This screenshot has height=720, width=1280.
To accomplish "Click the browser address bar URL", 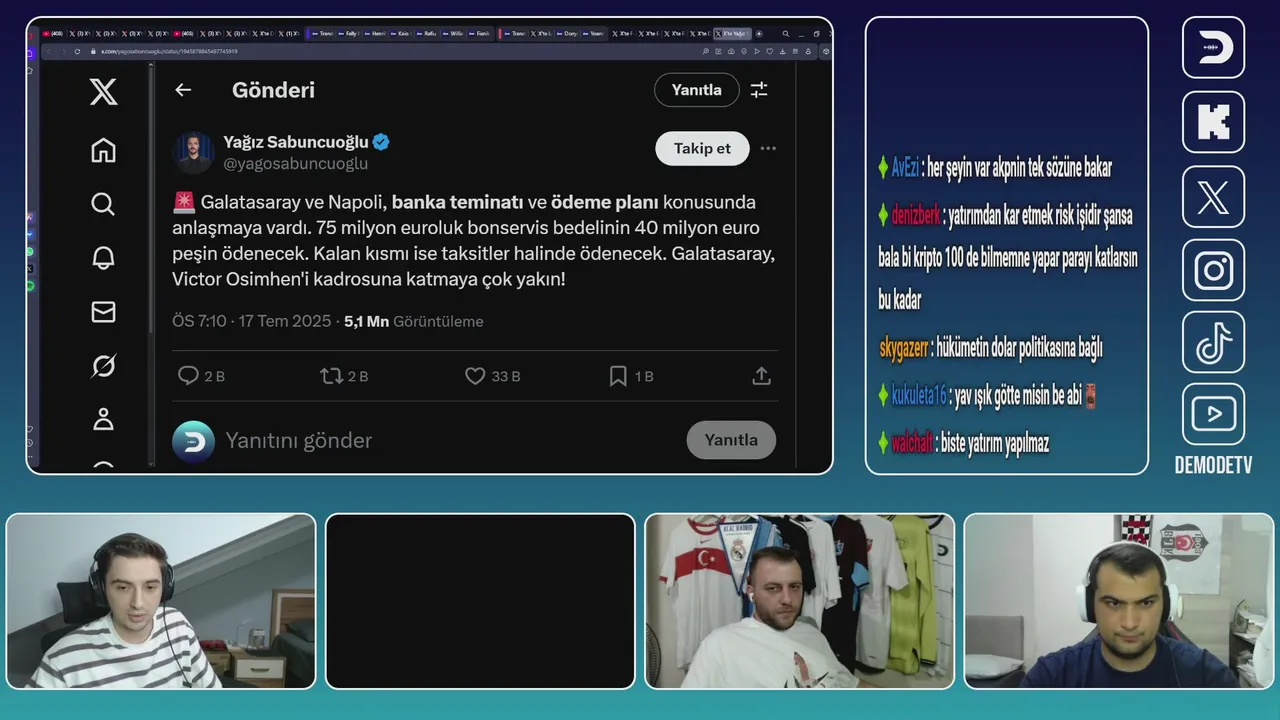I will tap(168, 51).
